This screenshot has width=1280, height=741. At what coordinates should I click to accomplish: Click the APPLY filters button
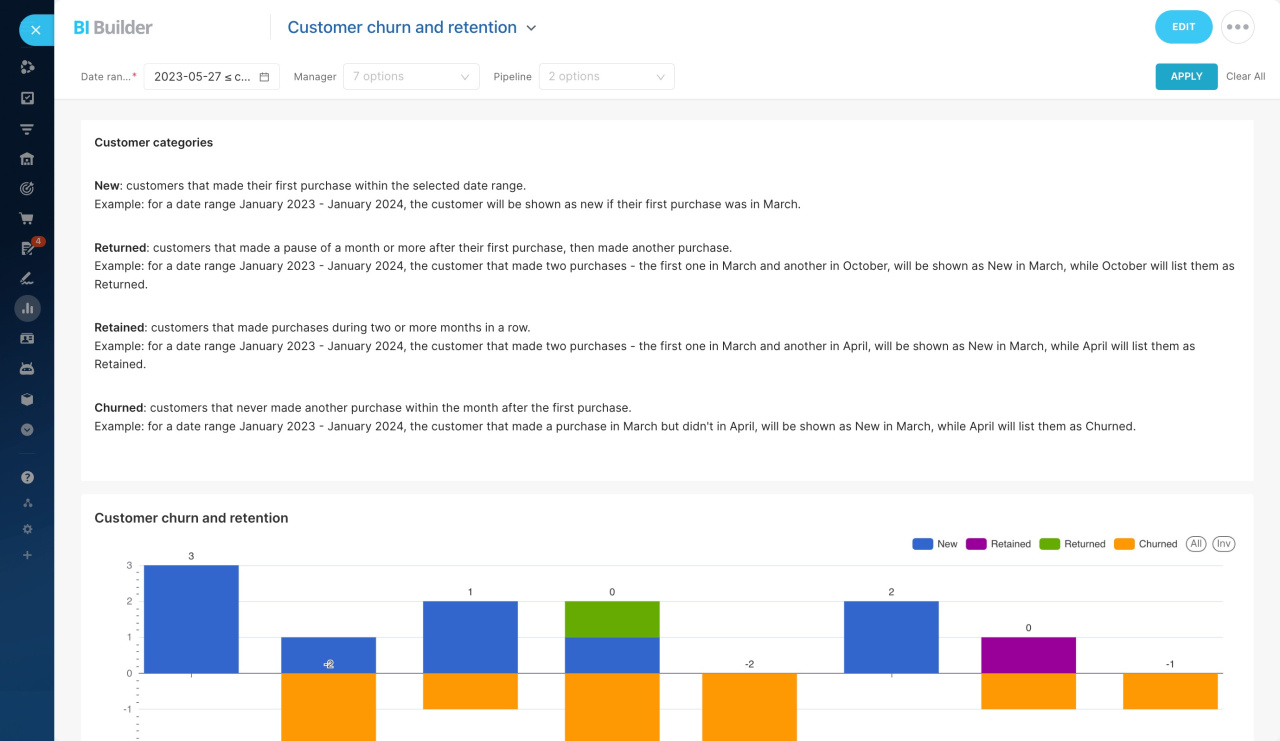[x=1186, y=76]
